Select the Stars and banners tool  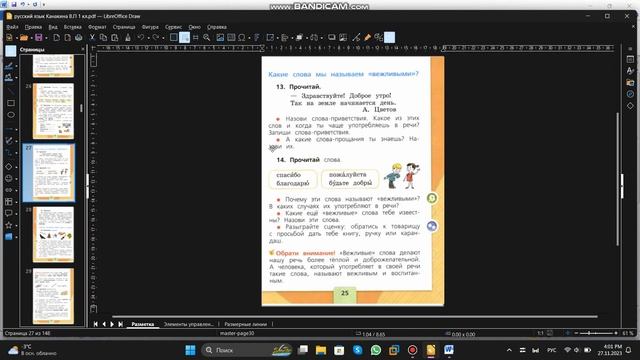tap(9, 225)
